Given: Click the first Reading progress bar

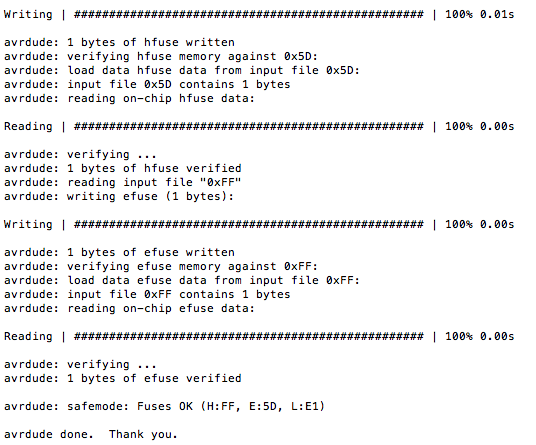Looking at the screenshot, I should [x=259, y=126].
